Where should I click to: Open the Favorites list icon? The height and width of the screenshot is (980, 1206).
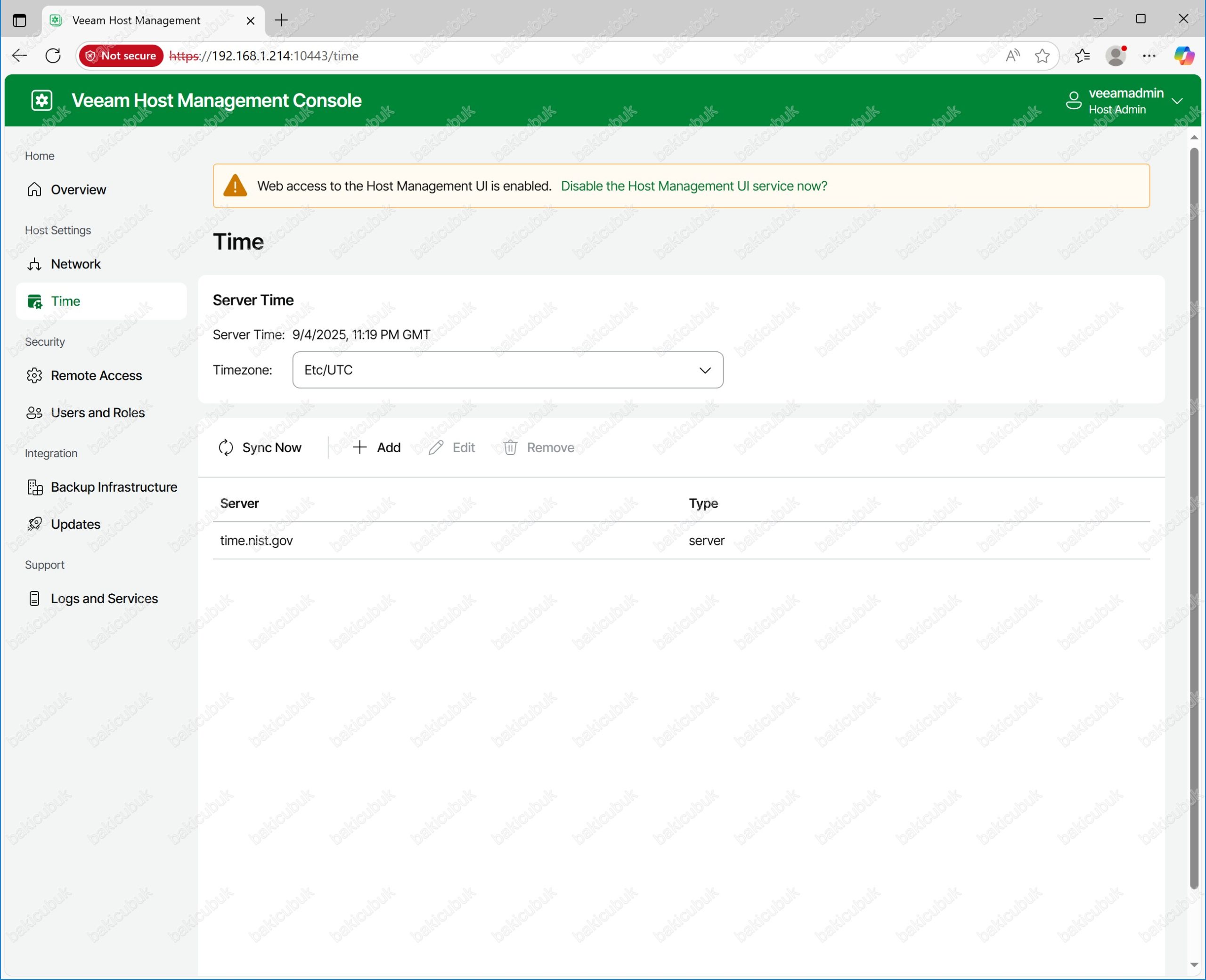point(1082,55)
